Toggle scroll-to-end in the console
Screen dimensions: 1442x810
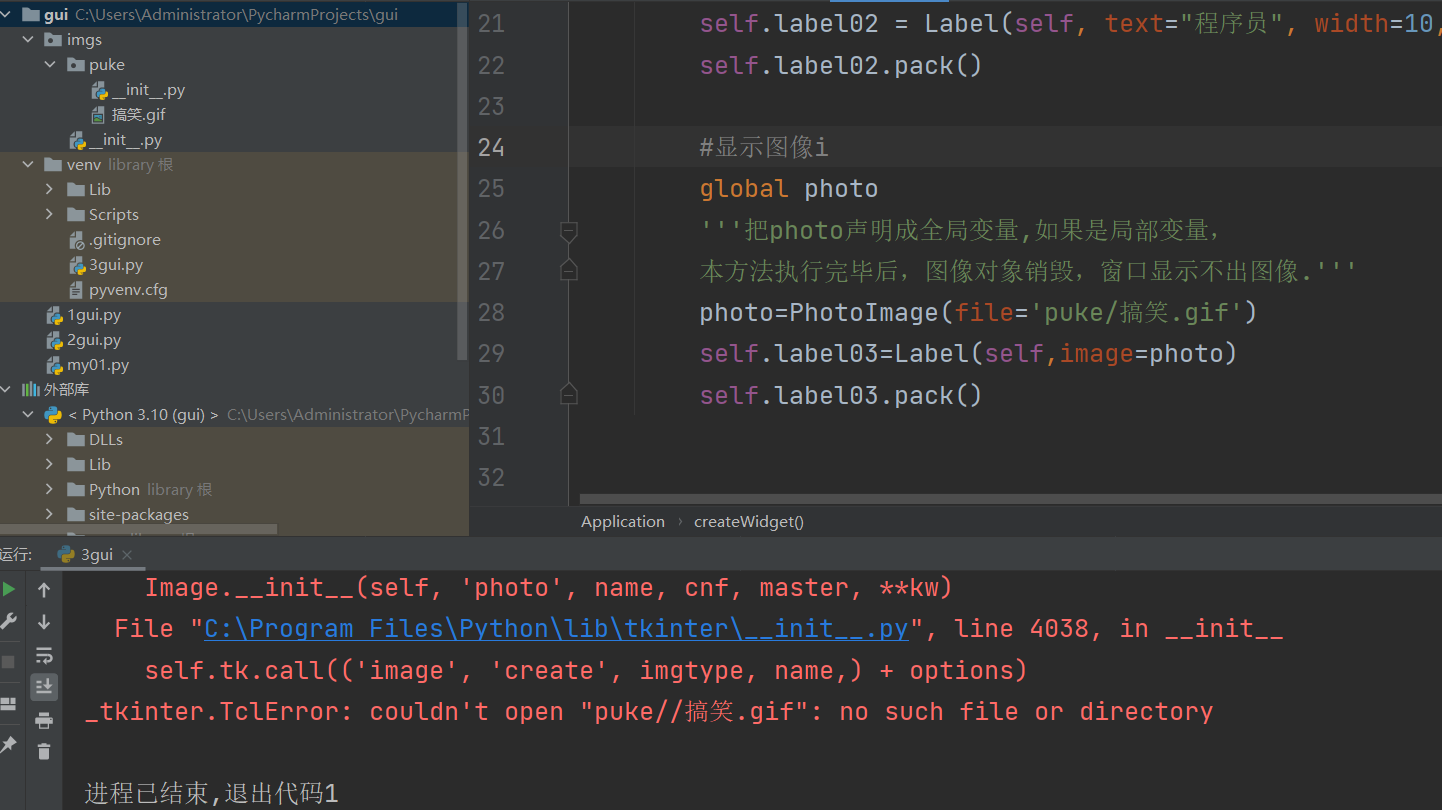[x=44, y=687]
